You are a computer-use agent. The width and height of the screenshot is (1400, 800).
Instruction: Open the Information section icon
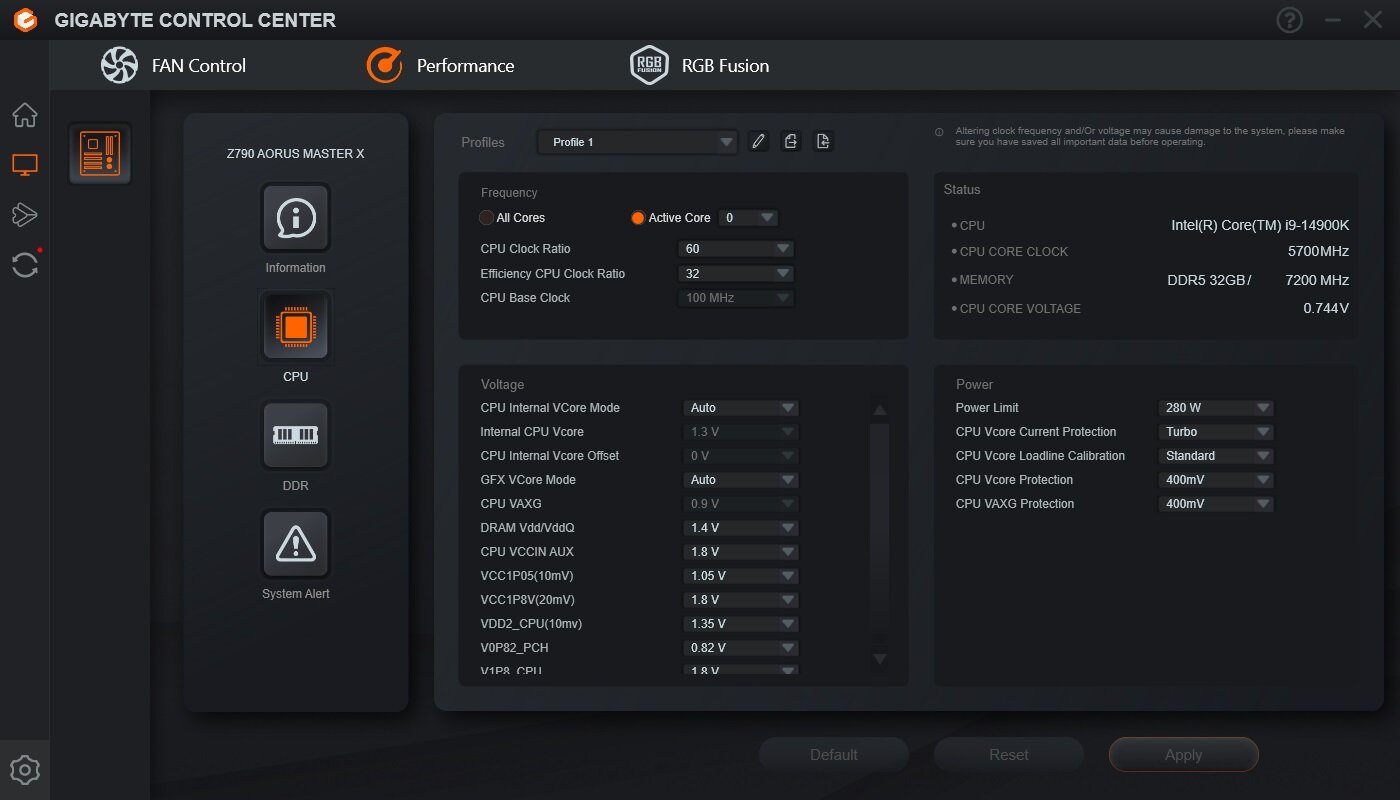pos(295,217)
